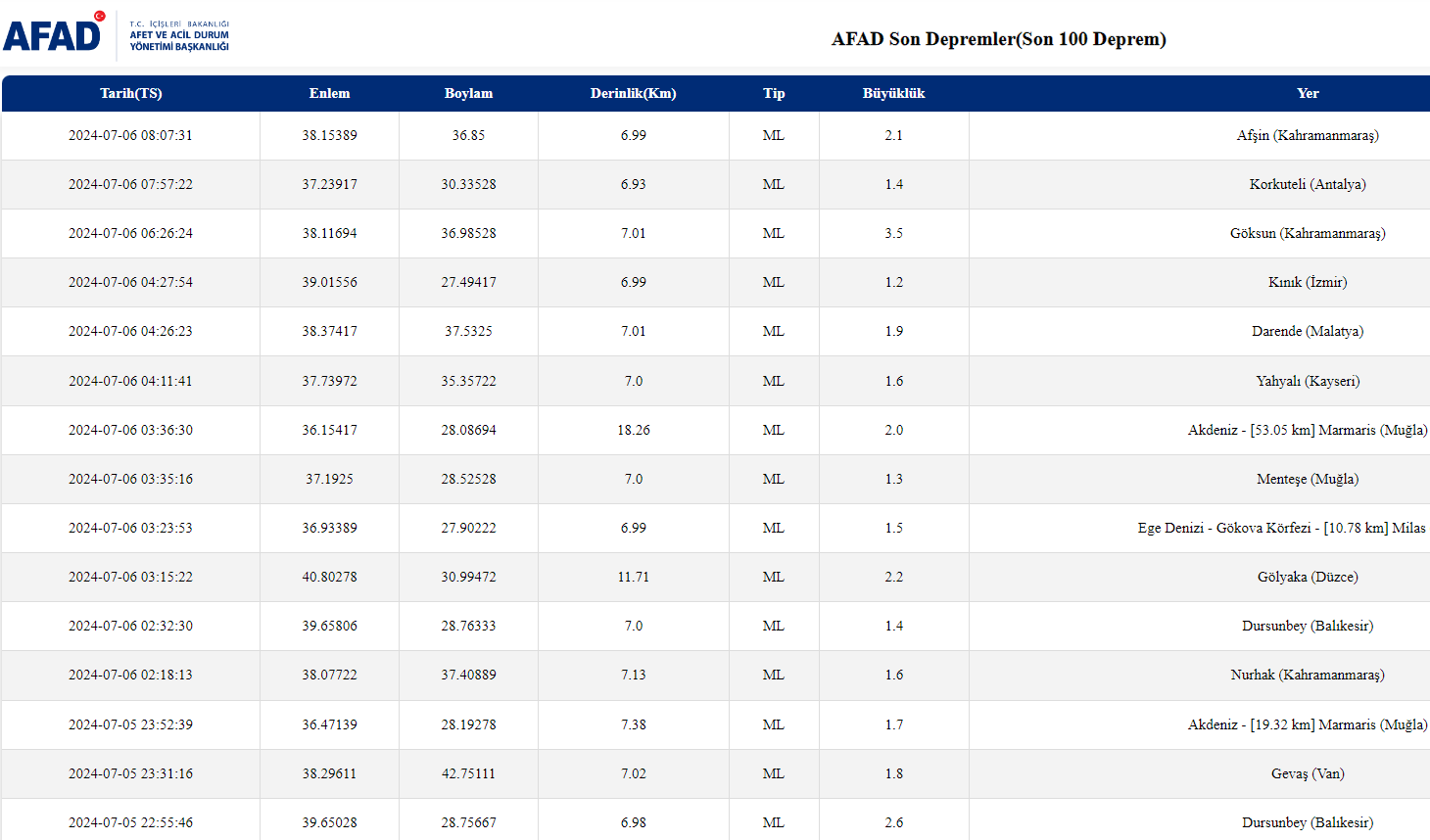Click the Derinlik(Km) column header
Screen dimensions: 1430x840
(x=633, y=93)
